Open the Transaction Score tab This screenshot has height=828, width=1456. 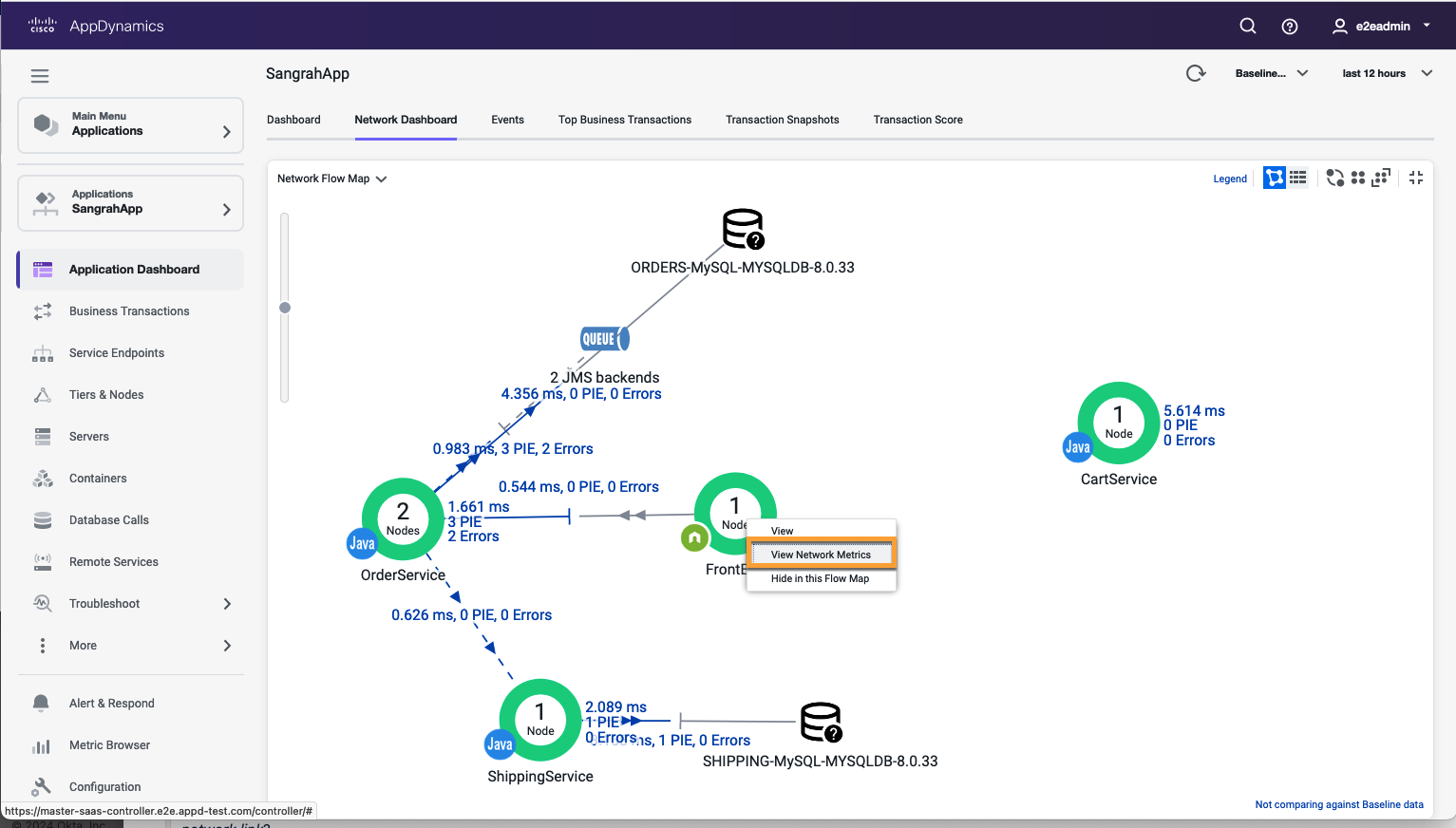point(918,120)
